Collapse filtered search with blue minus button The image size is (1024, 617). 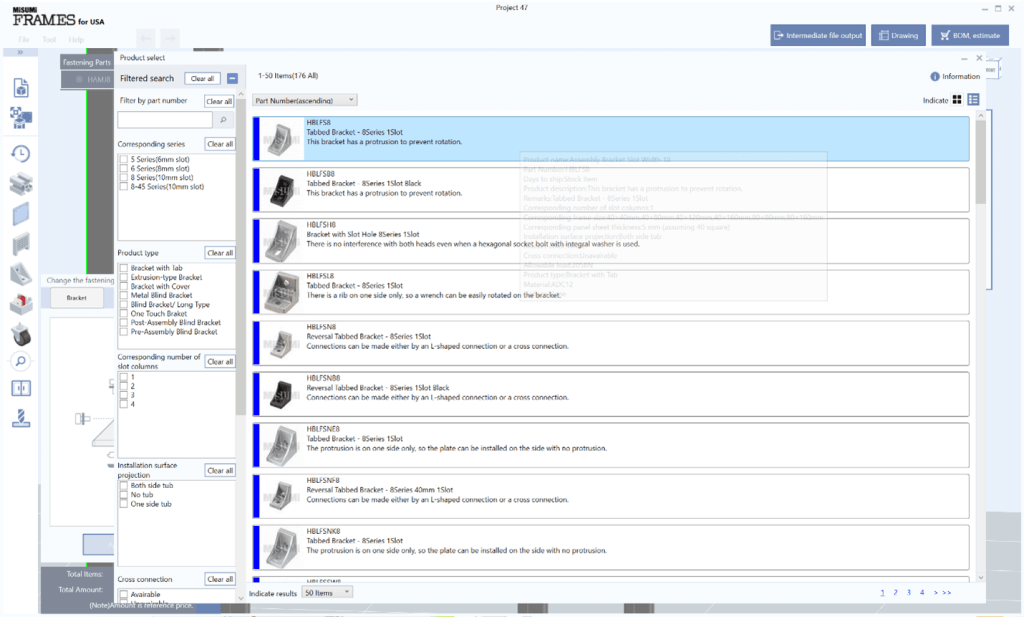click(232, 78)
